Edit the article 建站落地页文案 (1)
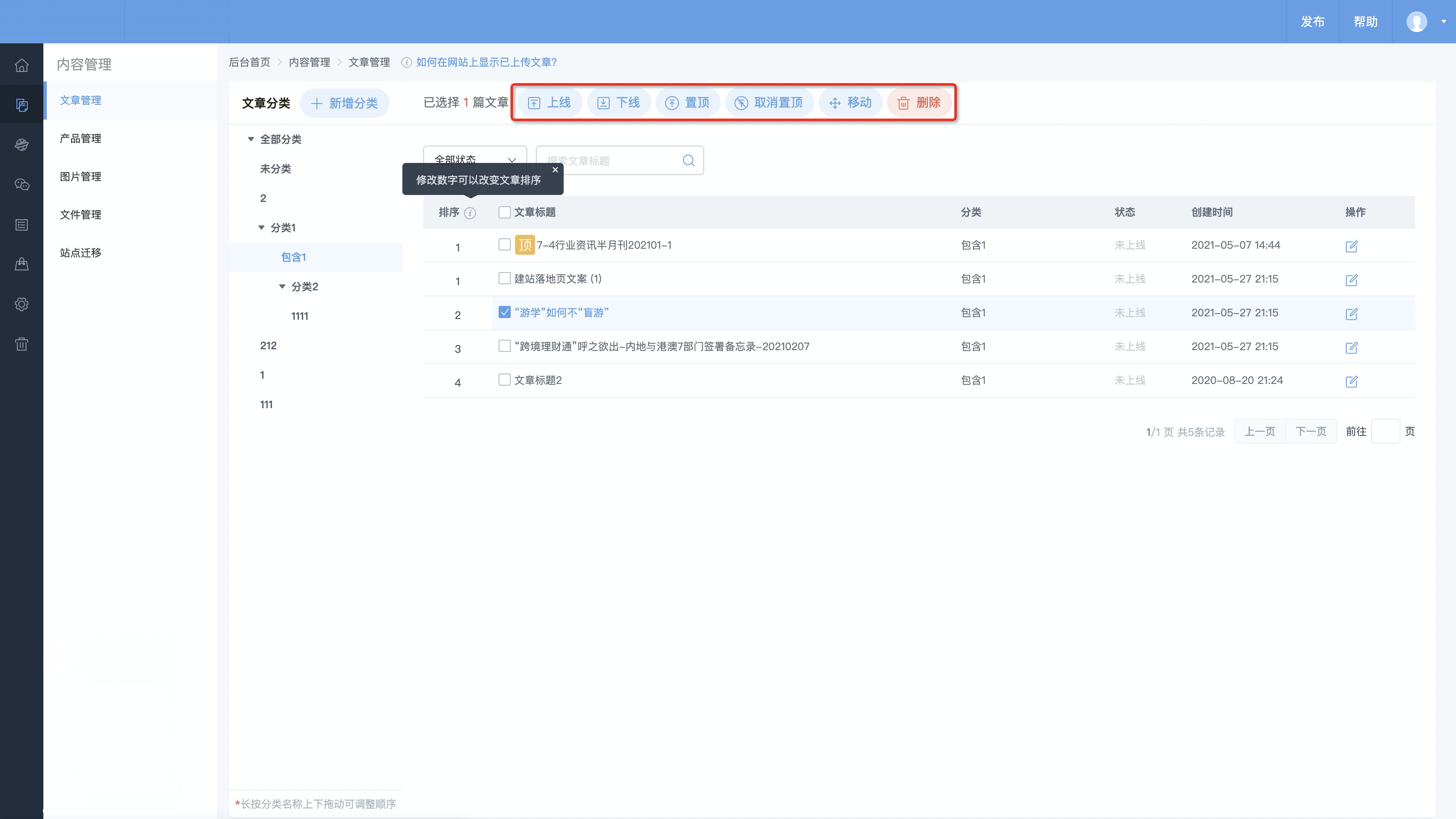 1352,280
